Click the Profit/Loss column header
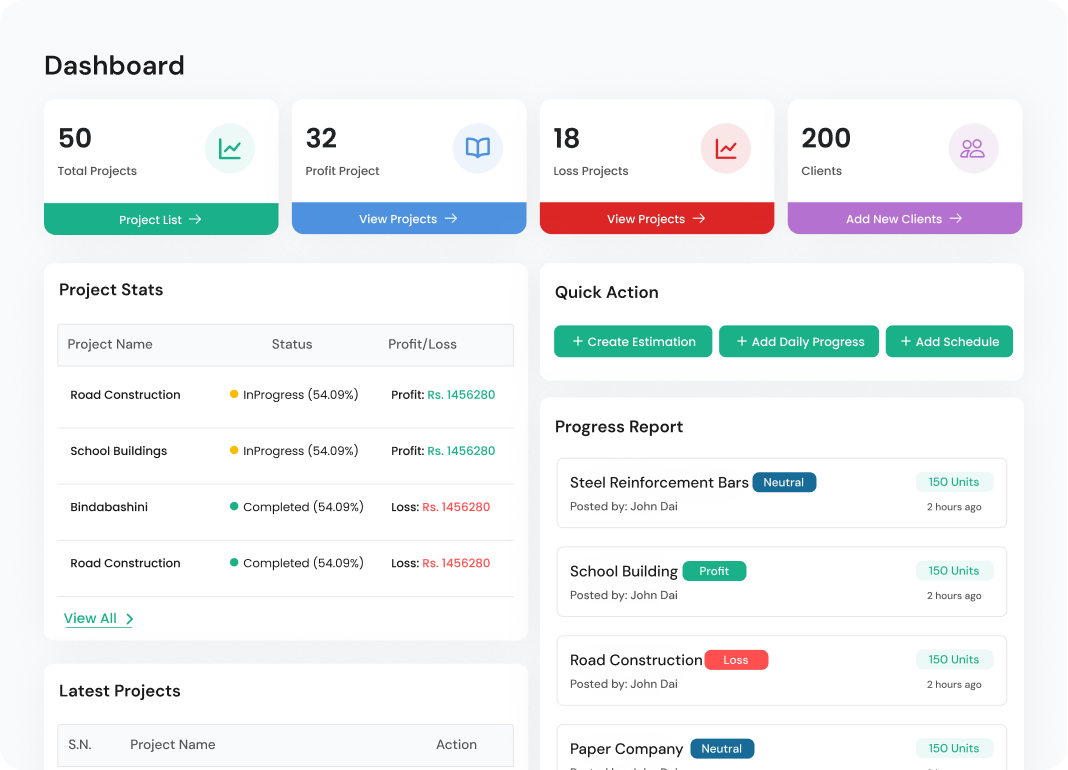Screen dimensions: 1068x770 tap(422, 344)
